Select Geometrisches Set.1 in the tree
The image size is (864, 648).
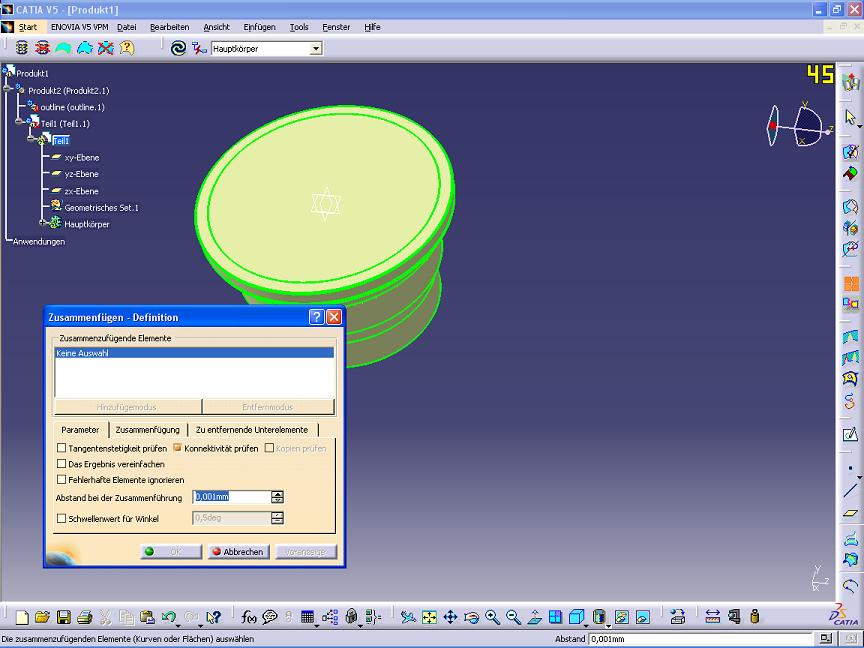tap(101, 208)
